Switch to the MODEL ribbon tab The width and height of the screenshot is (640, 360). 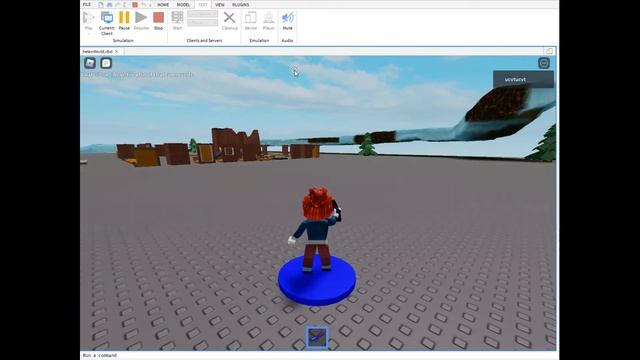(x=183, y=5)
